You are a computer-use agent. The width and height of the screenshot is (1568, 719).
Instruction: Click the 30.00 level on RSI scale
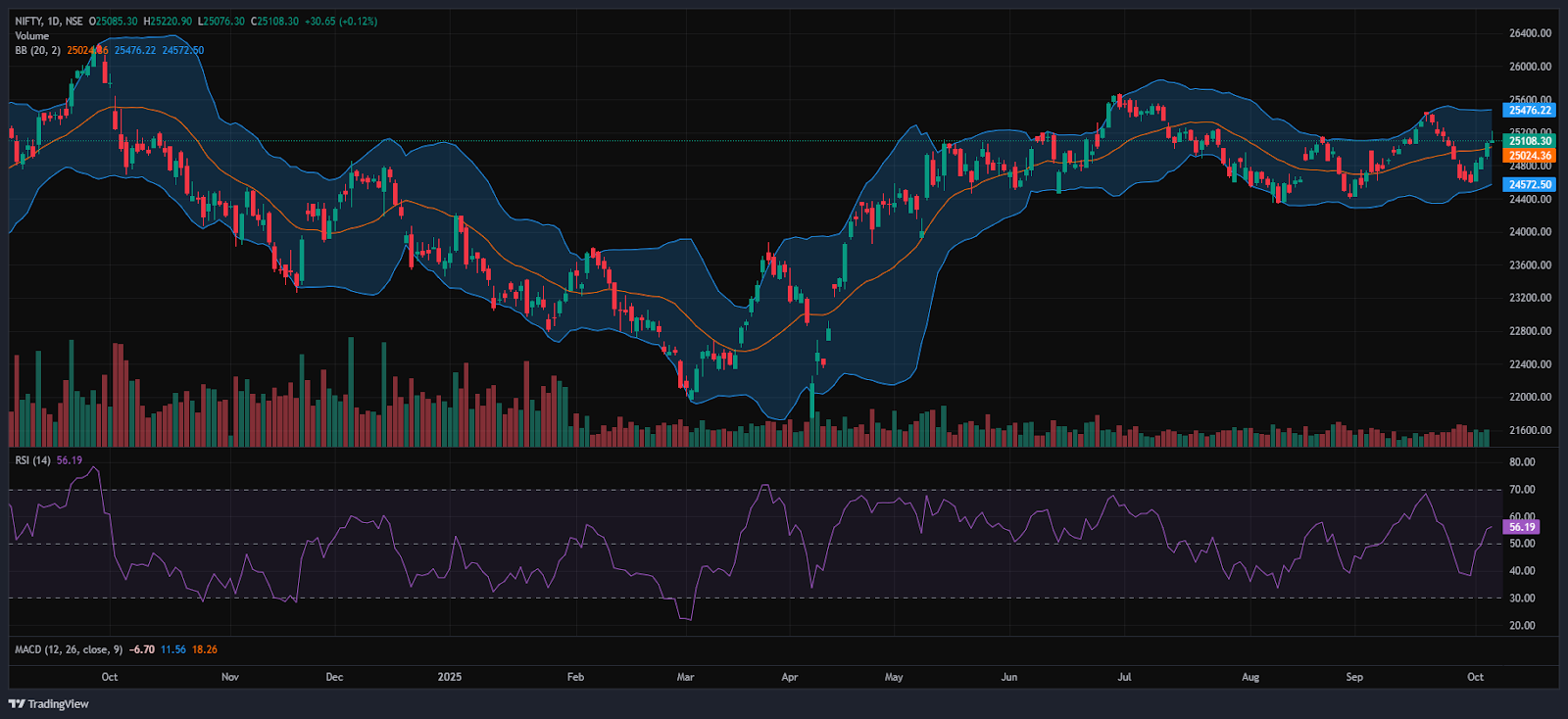tap(1522, 598)
